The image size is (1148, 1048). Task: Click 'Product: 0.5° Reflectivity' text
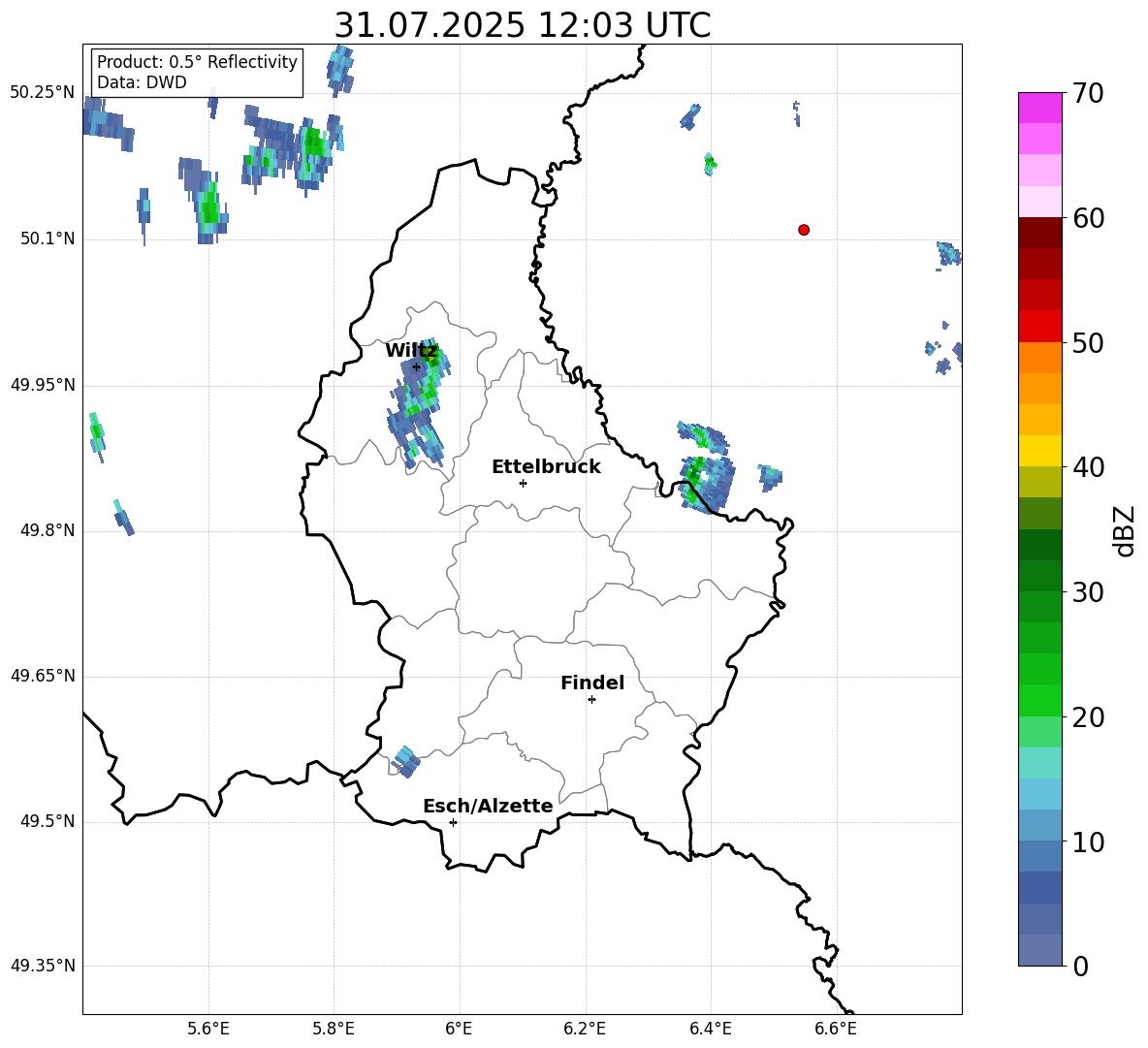coord(197,61)
